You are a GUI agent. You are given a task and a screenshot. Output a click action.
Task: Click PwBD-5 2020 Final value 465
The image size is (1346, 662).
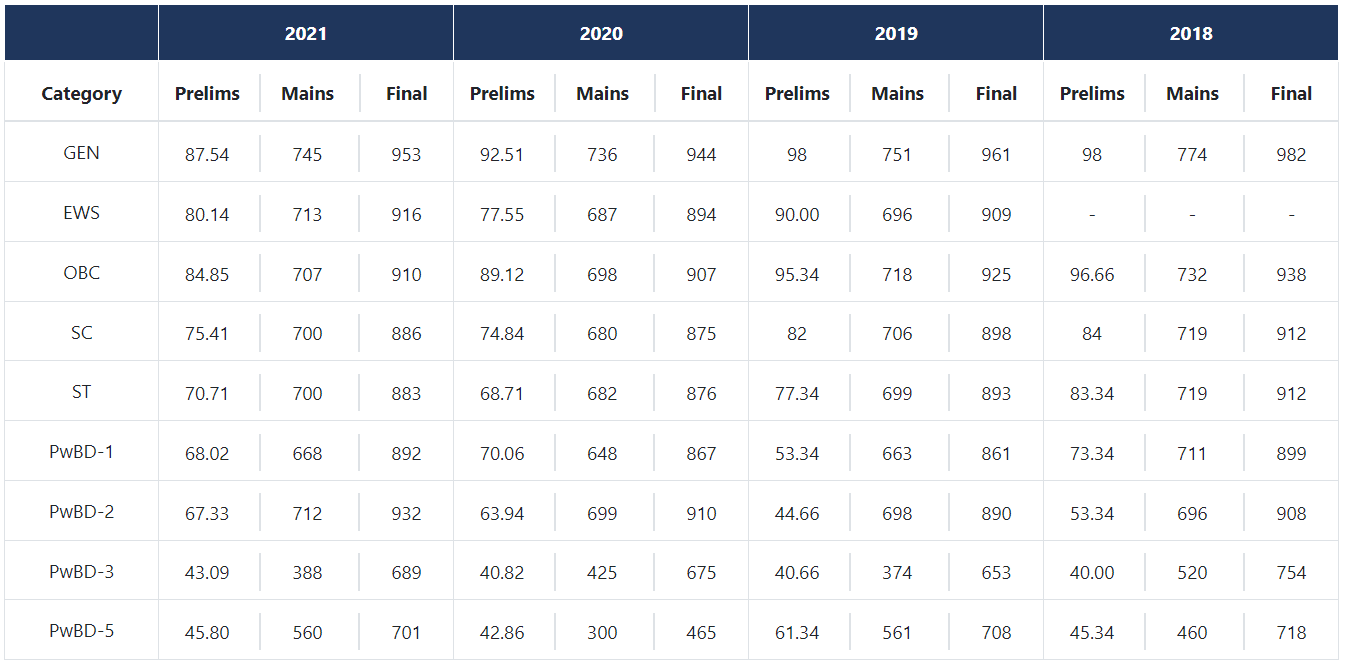(701, 633)
